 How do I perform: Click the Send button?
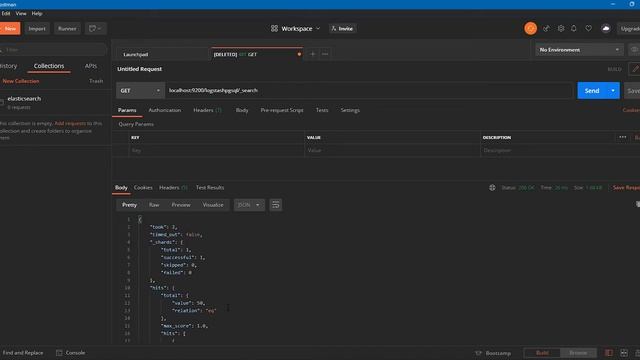click(x=592, y=91)
